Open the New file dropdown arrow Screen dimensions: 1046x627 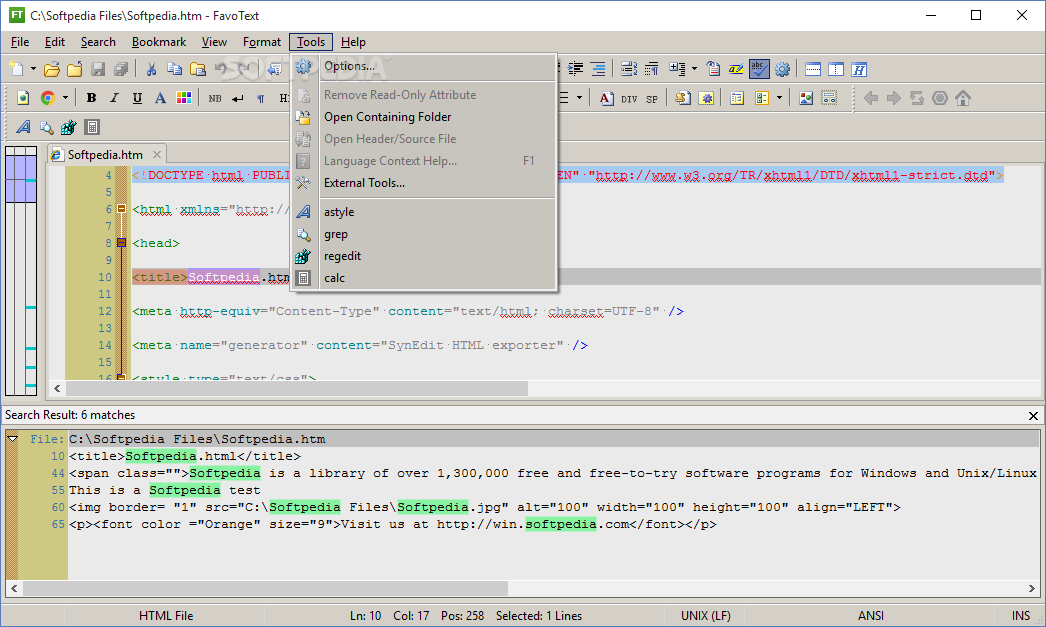(x=33, y=69)
